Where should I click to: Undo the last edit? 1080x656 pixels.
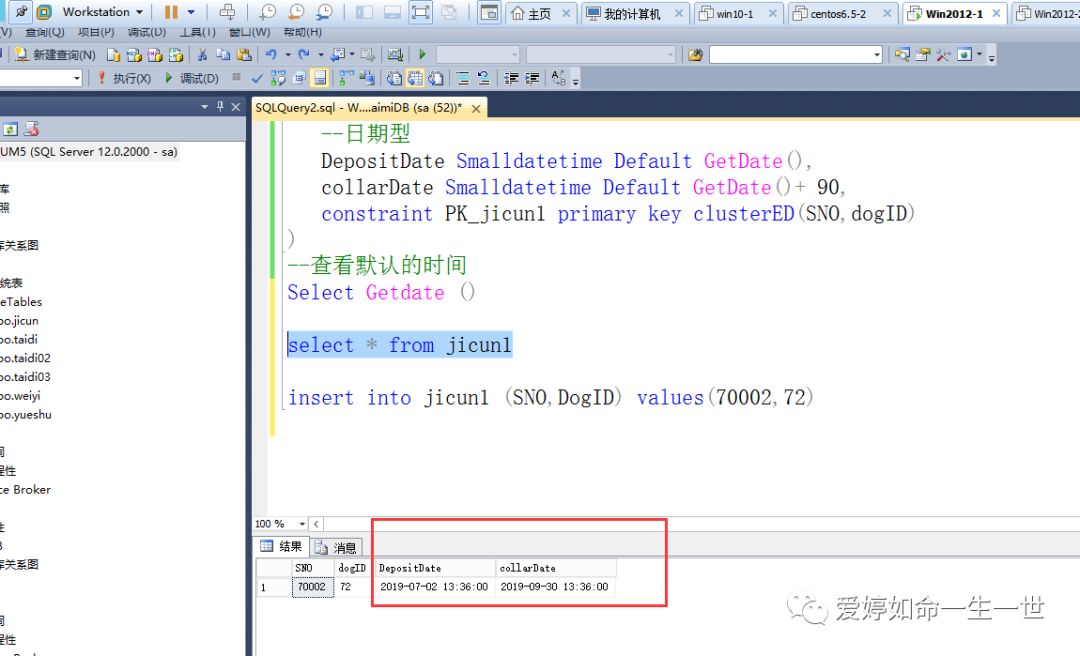tap(271, 54)
